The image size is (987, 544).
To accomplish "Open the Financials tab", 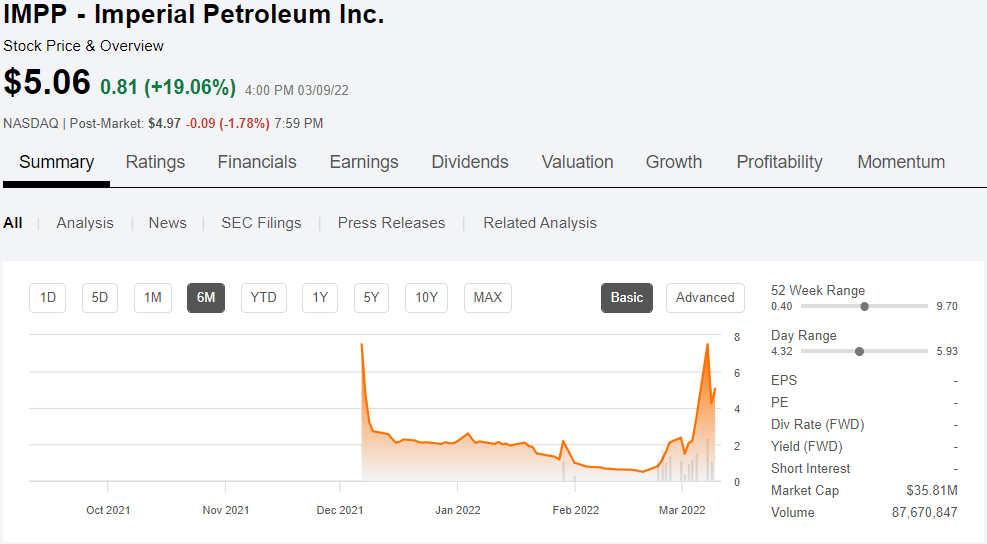I will click(257, 162).
